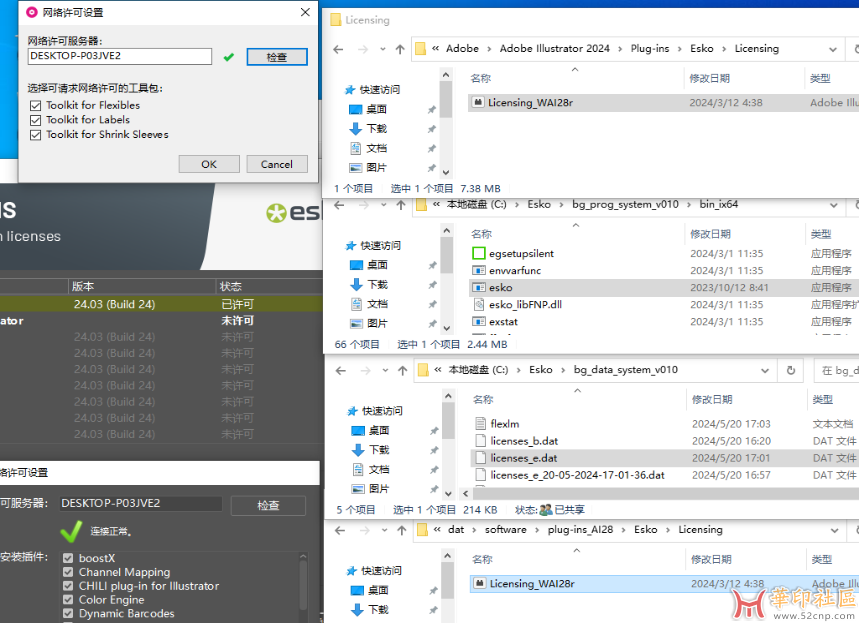Toggle the Toolkit for Labels checkbox

coord(36,120)
